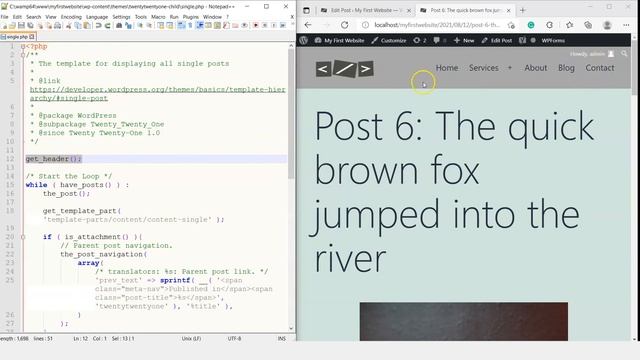
Task: Click the browser Back arrow
Action: tap(308, 25)
